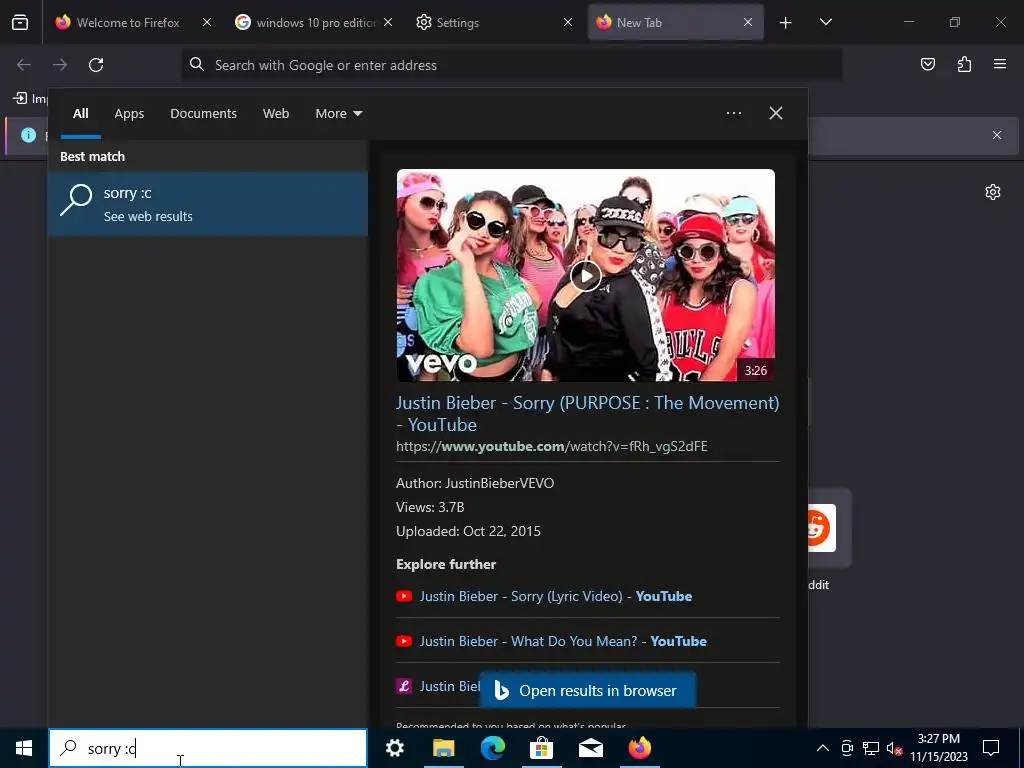1024x768 pixels.
Task: Open Reddit shortcut tile in Firefox
Action: [829, 528]
